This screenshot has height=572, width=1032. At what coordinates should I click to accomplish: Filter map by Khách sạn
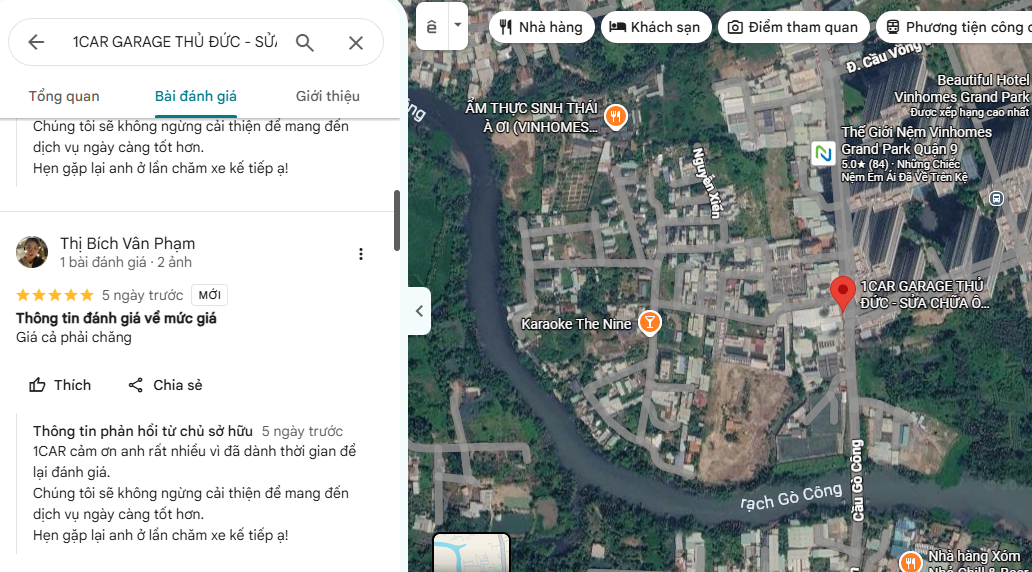(x=656, y=27)
